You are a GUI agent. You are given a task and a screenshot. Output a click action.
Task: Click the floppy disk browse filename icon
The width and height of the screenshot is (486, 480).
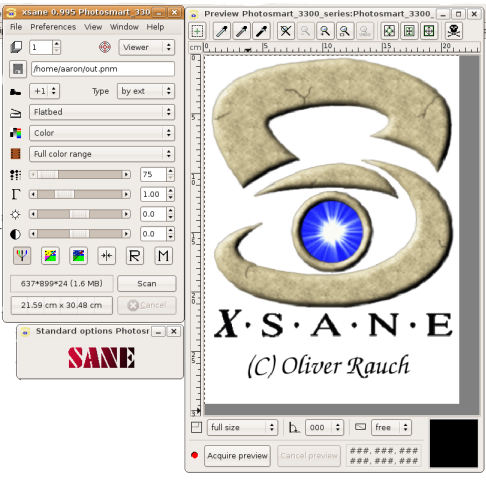pyautogui.click(x=18, y=69)
